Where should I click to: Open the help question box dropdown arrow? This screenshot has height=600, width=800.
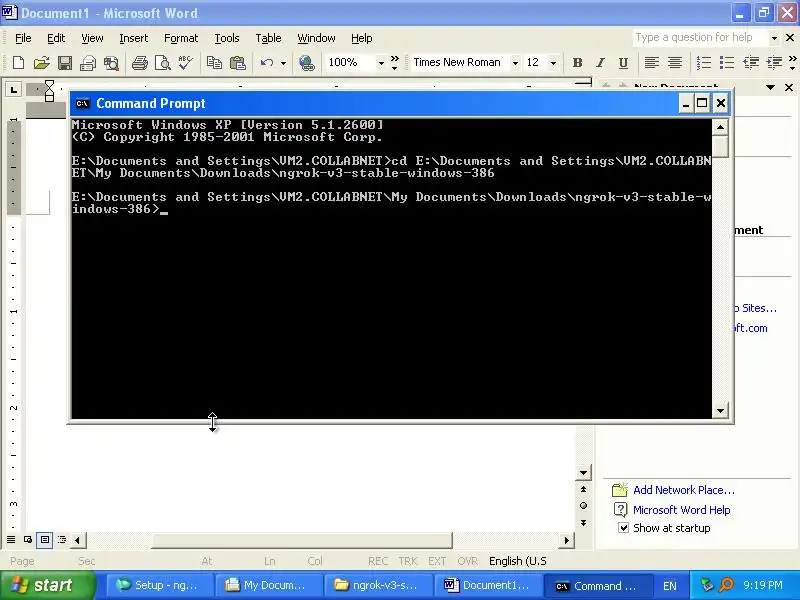point(774,38)
